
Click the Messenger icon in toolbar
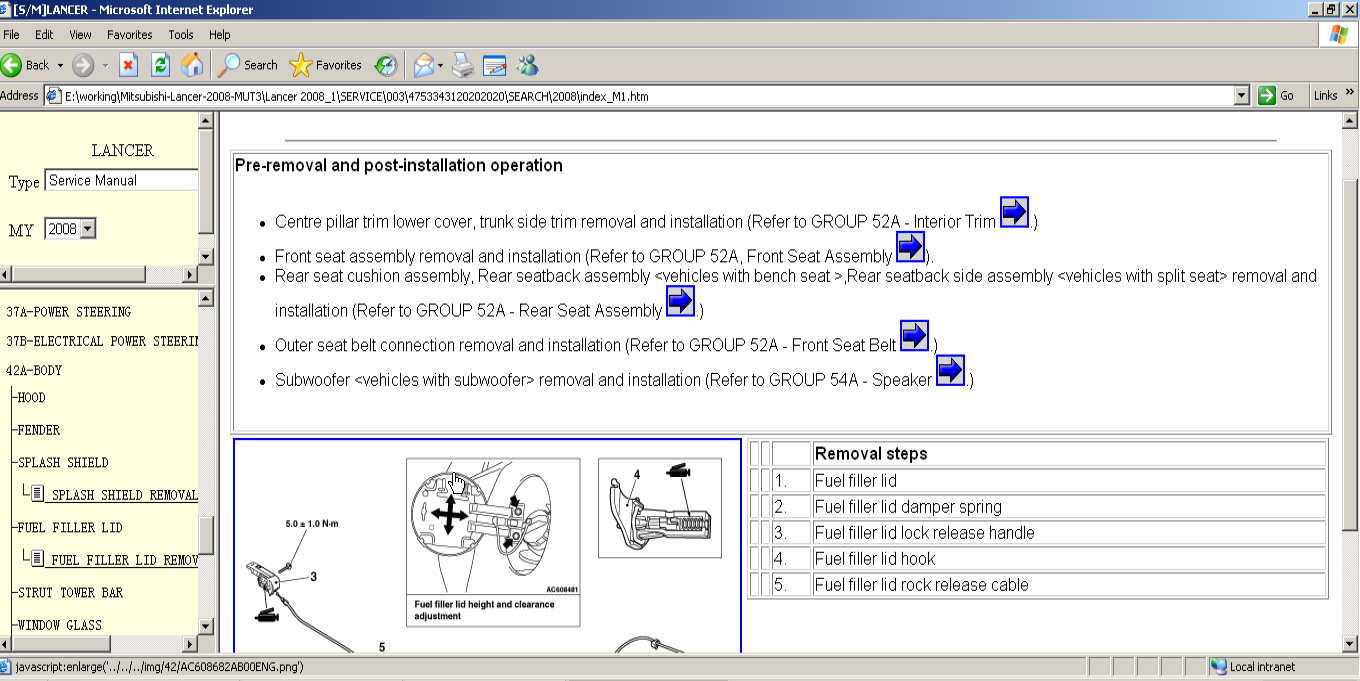527,66
